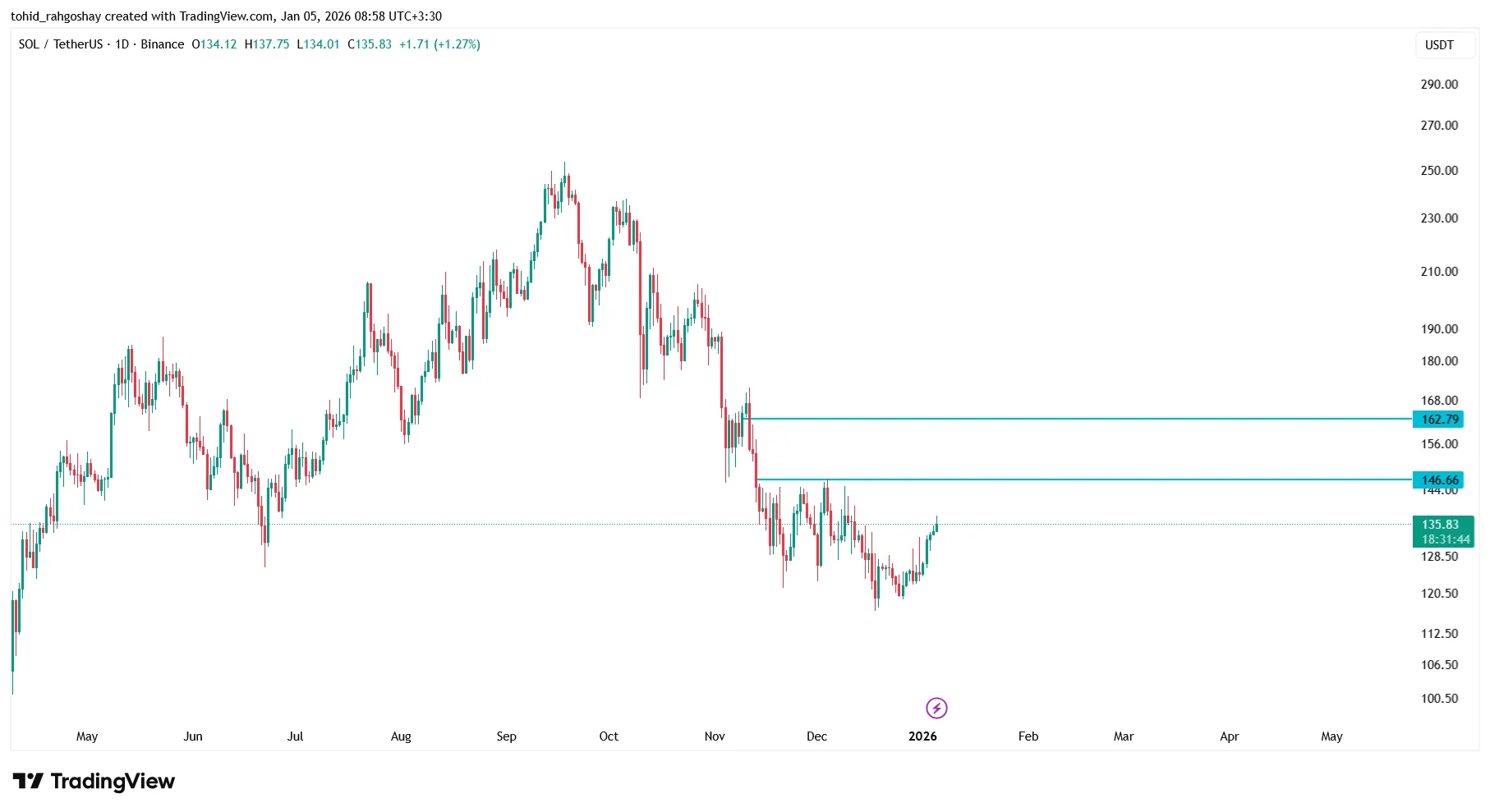Image resolution: width=1490 pixels, height=812 pixels.
Task: Click the TradingView wordmark text
Action: (x=113, y=781)
